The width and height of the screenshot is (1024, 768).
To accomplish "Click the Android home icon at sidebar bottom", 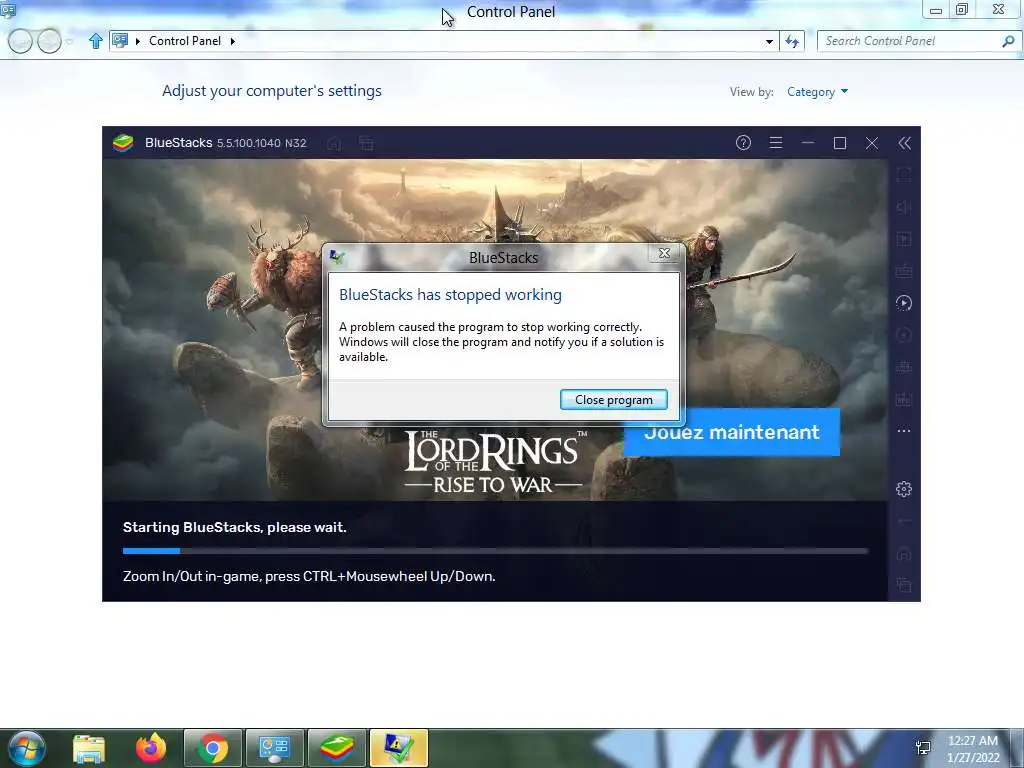I will pos(904,553).
